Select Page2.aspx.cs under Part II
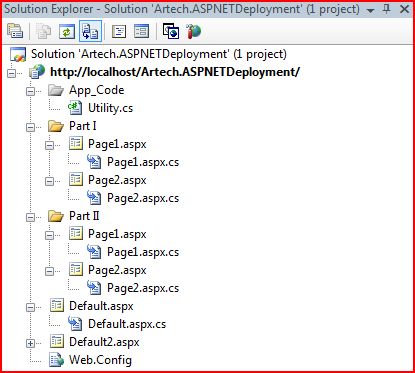 [x=143, y=288]
